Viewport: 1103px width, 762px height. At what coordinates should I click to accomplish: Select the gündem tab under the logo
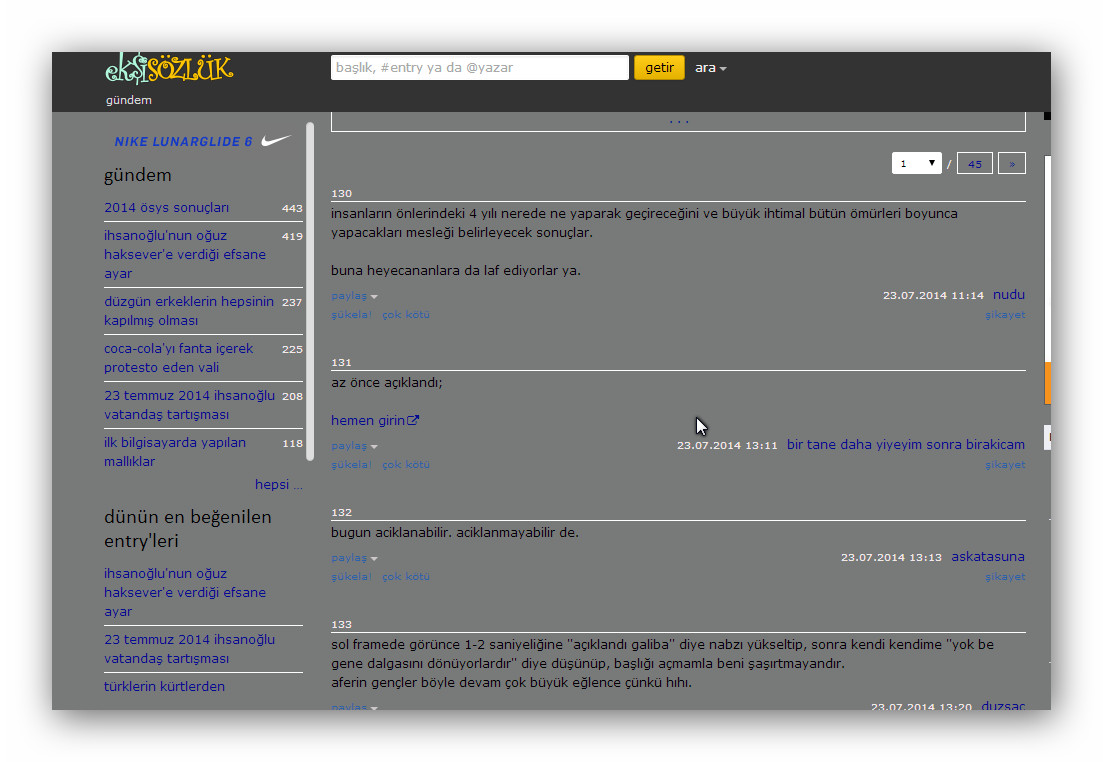pyautogui.click(x=129, y=100)
